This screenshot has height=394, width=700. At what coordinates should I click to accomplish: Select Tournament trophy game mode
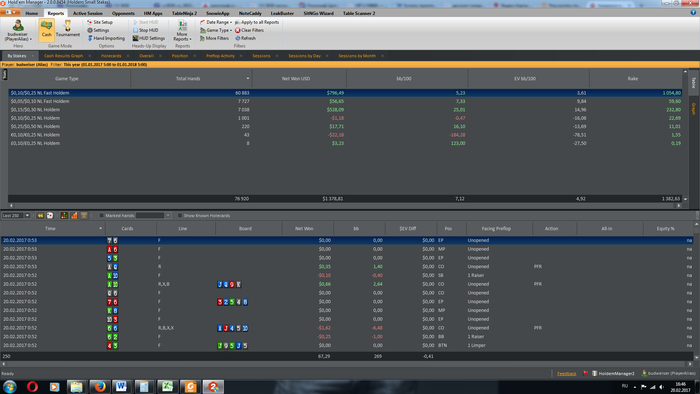click(x=67, y=29)
